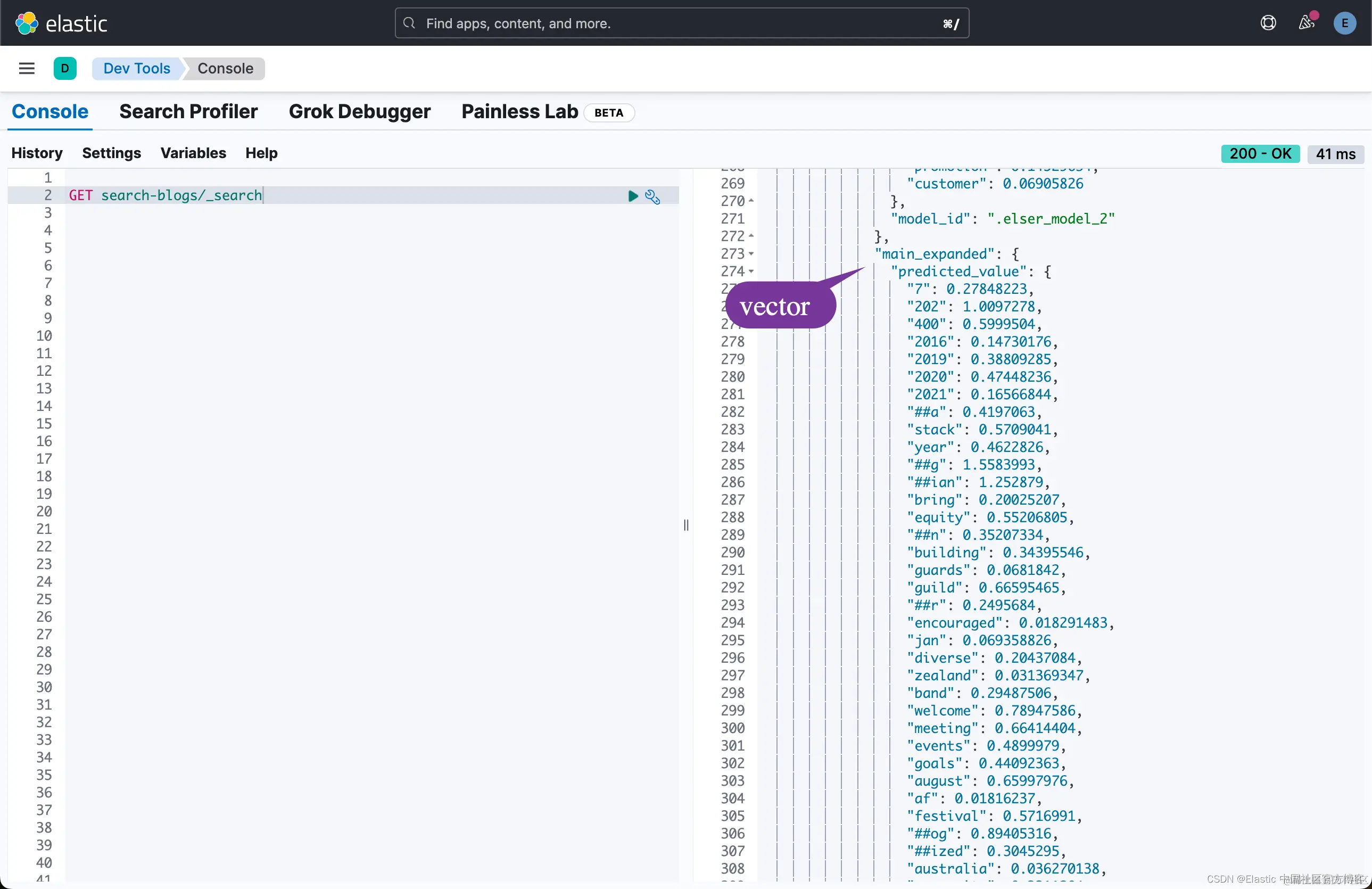Viewport: 1372px width, 889px height.
Task: Run request with the play icon
Action: [x=632, y=196]
